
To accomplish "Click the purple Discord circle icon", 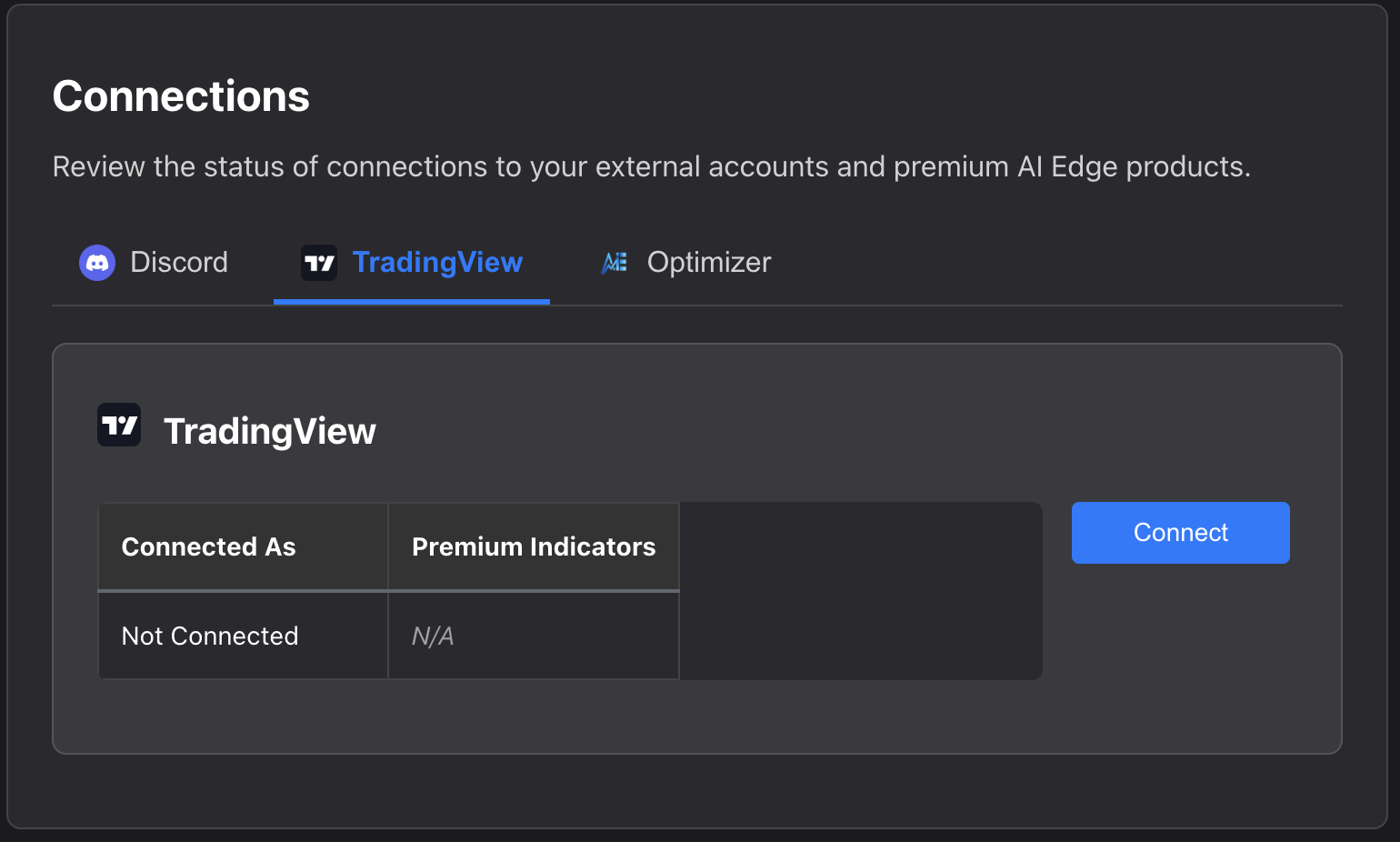I will 97,262.
